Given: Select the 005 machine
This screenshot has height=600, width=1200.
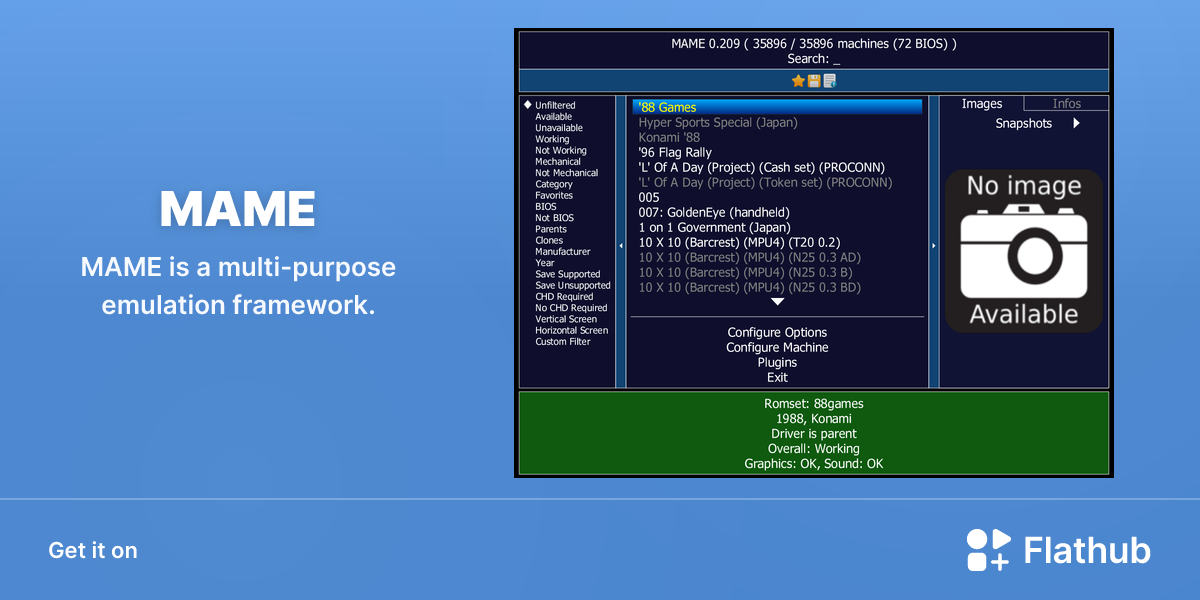Looking at the screenshot, I should (x=649, y=198).
